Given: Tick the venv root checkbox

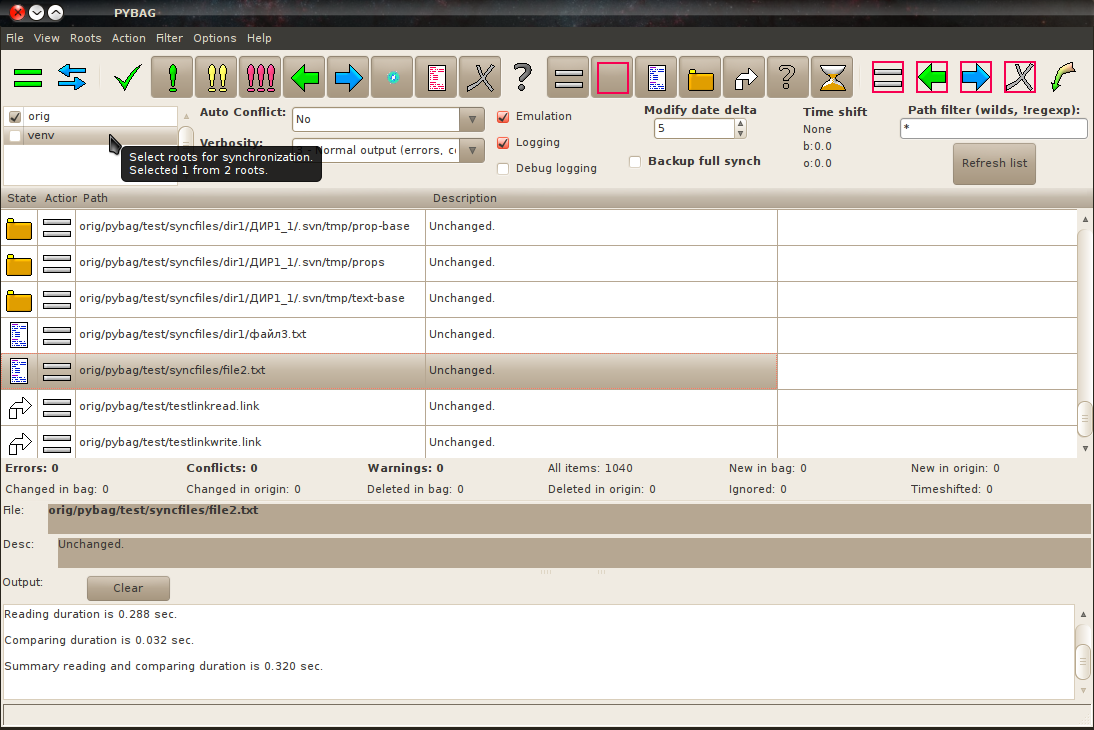Looking at the screenshot, I should pos(15,136).
